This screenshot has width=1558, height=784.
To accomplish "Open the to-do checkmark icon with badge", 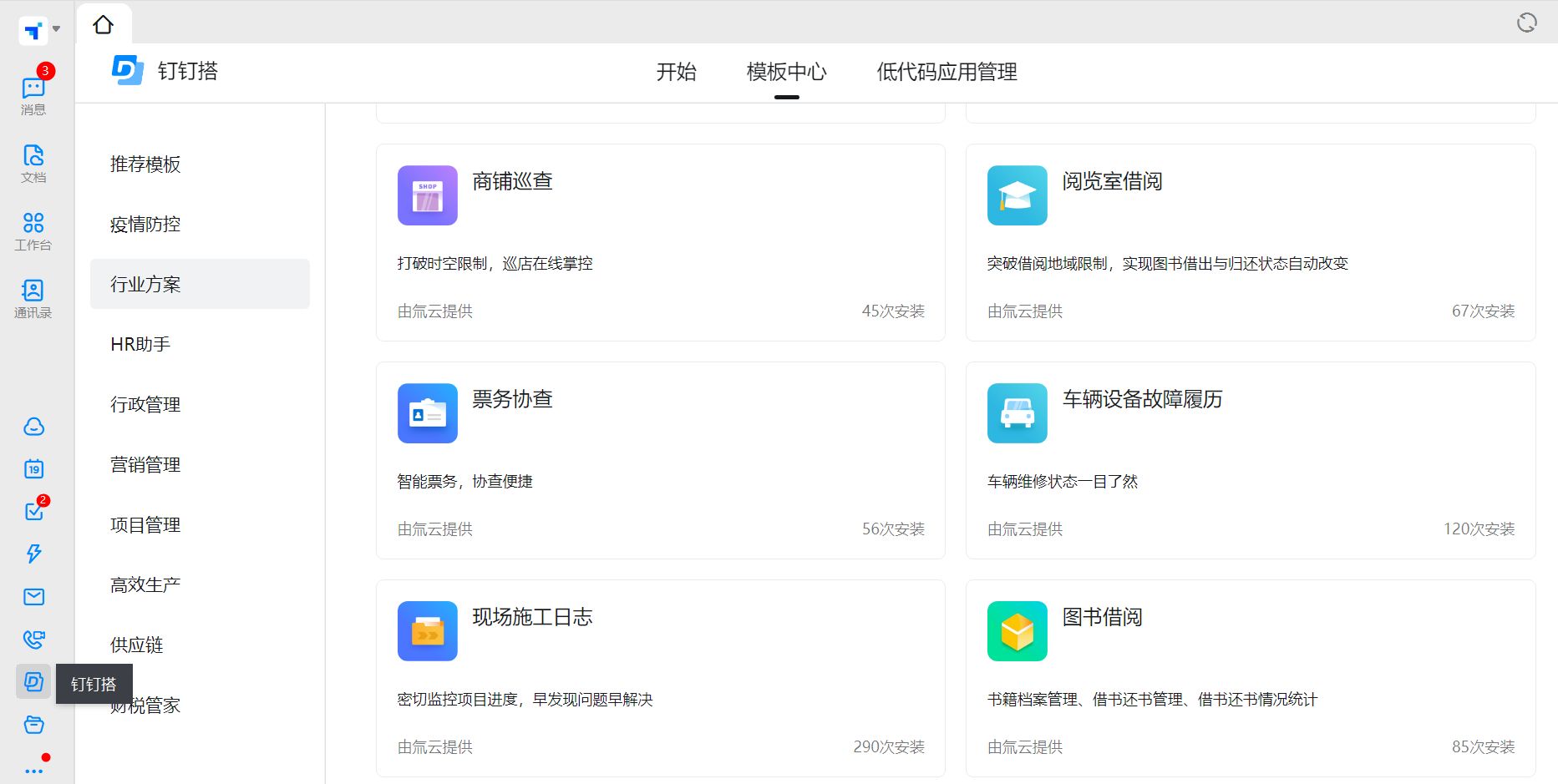I will click(34, 510).
